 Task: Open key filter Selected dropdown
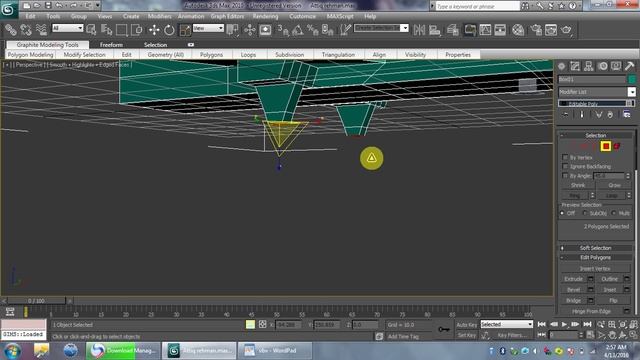coord(507,324)
